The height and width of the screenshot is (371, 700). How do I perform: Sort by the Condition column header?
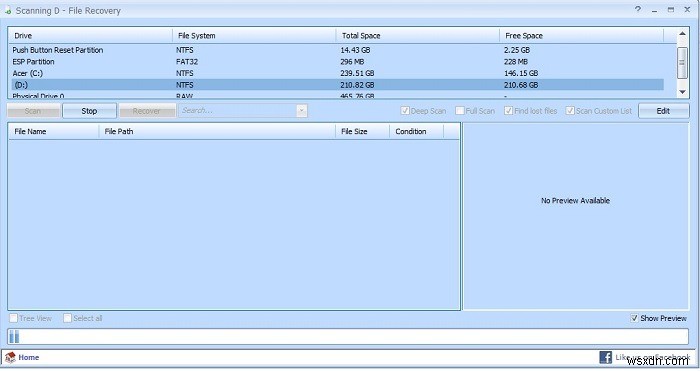coord(417,132)
